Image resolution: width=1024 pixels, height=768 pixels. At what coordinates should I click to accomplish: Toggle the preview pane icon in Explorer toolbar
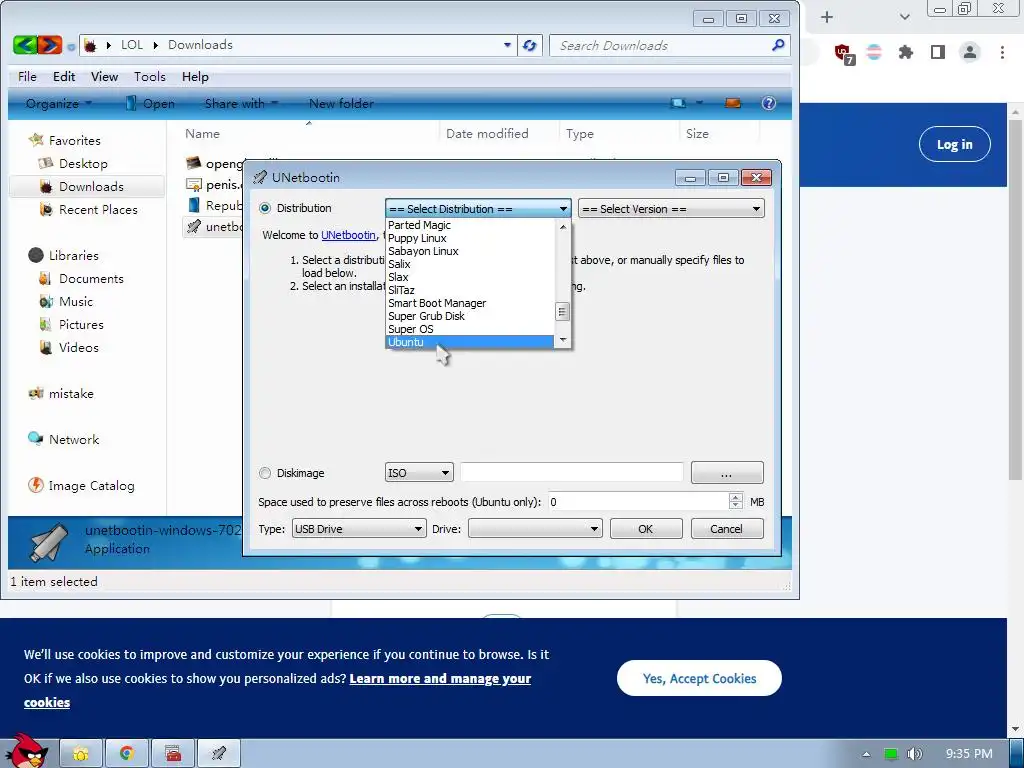pos(733,103)
